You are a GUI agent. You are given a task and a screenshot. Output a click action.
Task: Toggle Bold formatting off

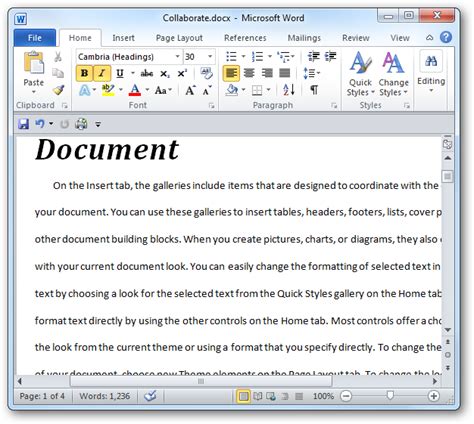click(x=84, y=73)
